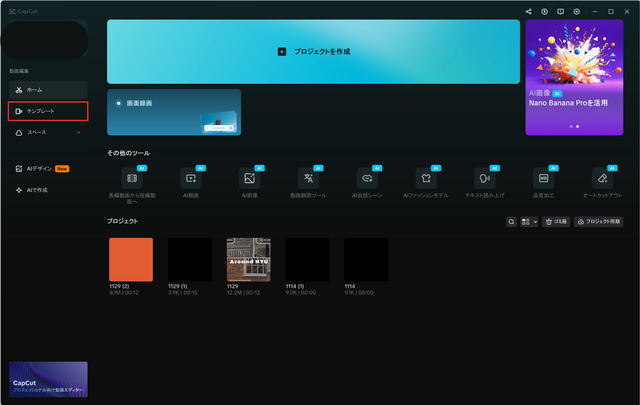Start 画面録画 screen recording

click(x=174, y=111)
